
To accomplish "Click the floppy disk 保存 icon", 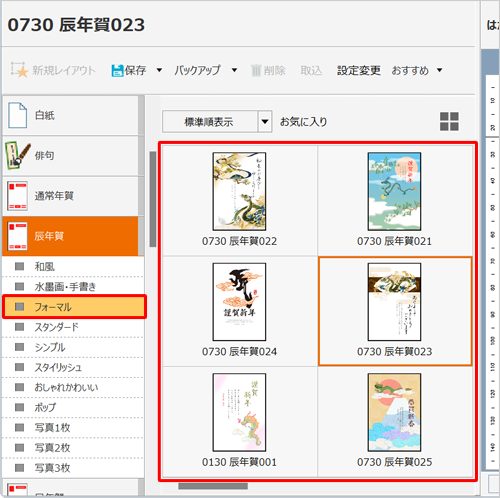I will (x=117, y=70).
